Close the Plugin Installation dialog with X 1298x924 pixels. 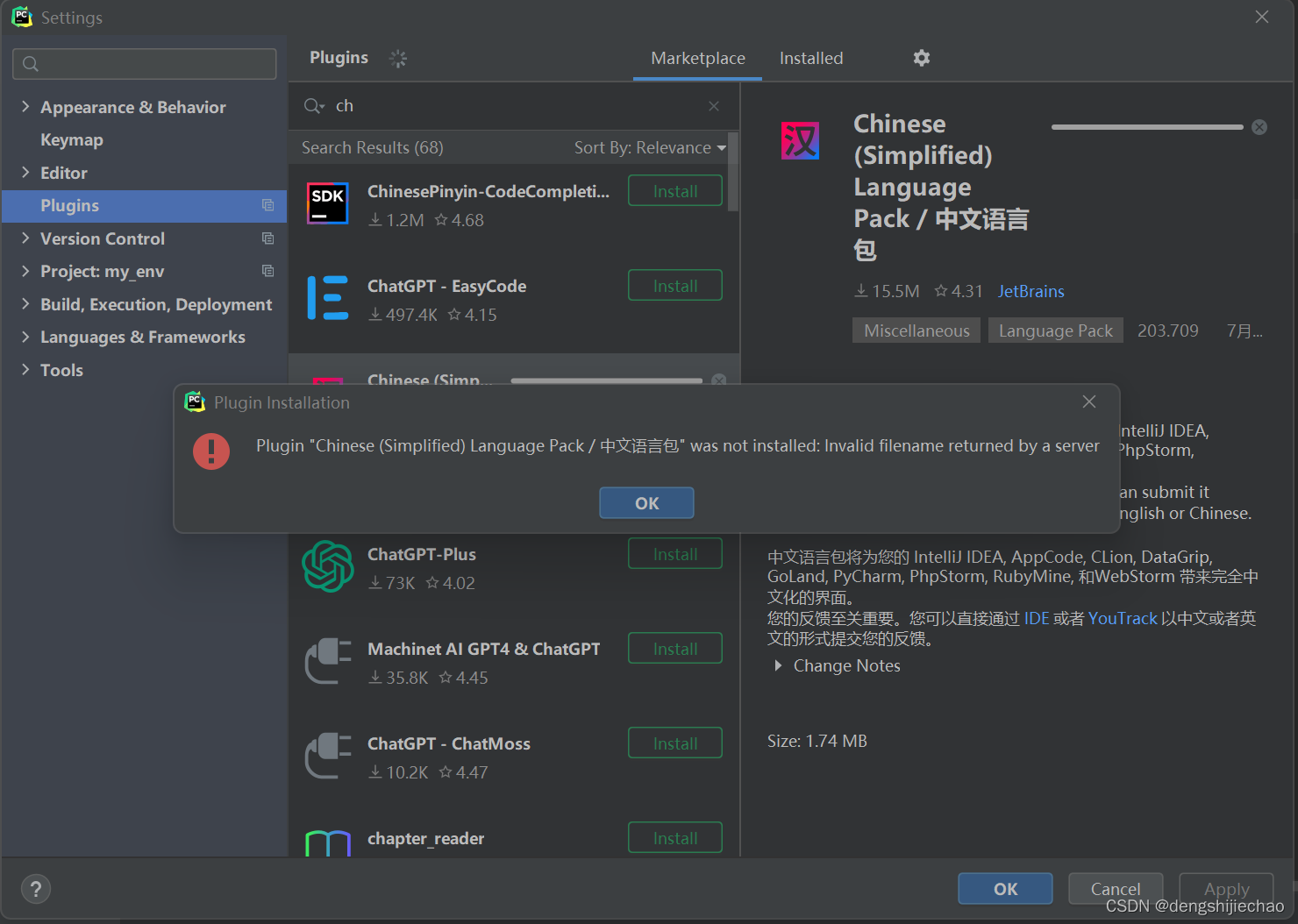click(x=1089, y=402)
